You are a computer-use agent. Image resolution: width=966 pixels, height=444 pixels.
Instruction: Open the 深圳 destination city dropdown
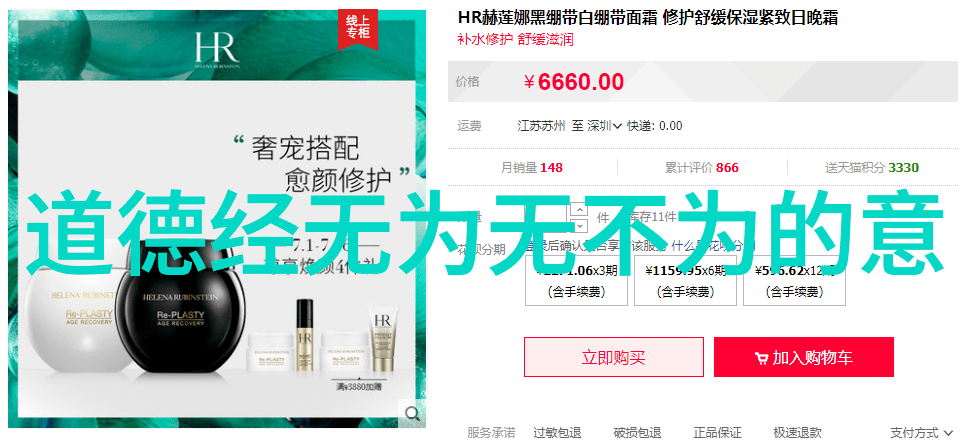604,126
